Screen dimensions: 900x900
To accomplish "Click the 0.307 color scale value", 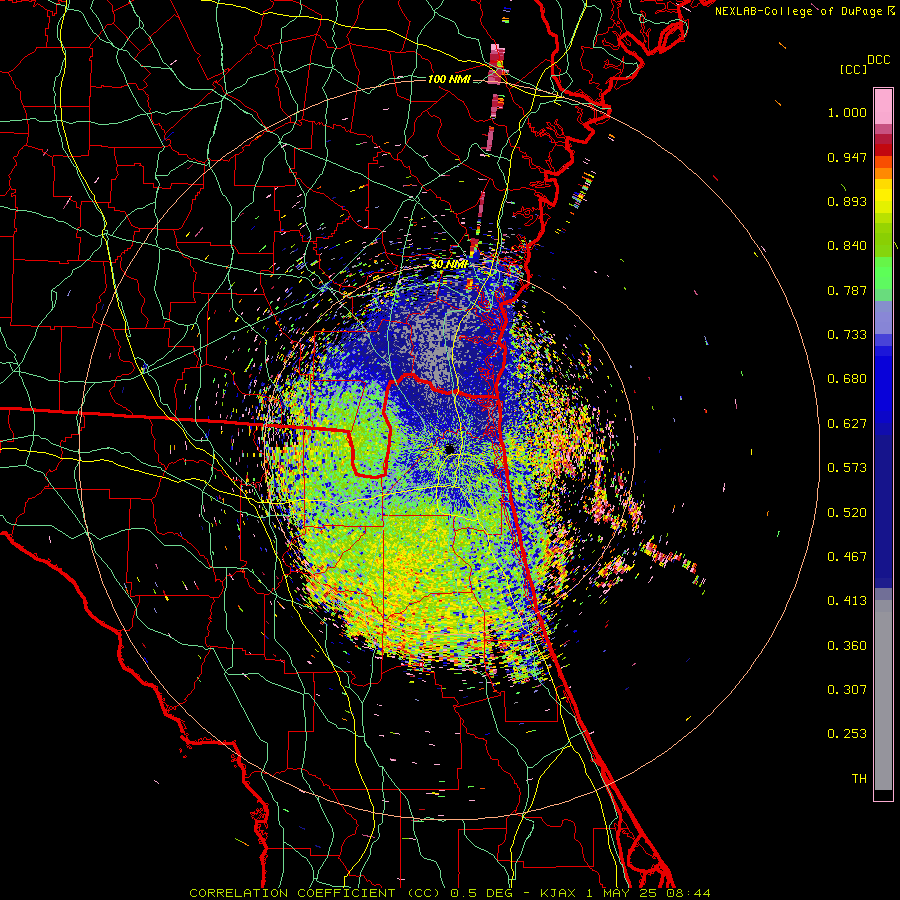I will (x=847, y=690).
